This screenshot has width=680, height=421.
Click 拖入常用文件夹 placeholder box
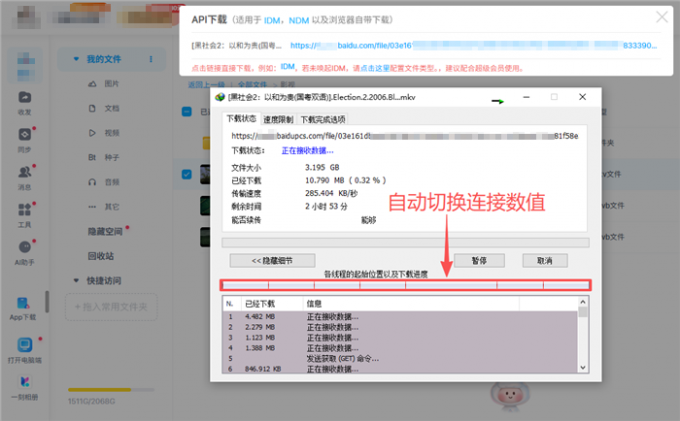coord(111,307)
